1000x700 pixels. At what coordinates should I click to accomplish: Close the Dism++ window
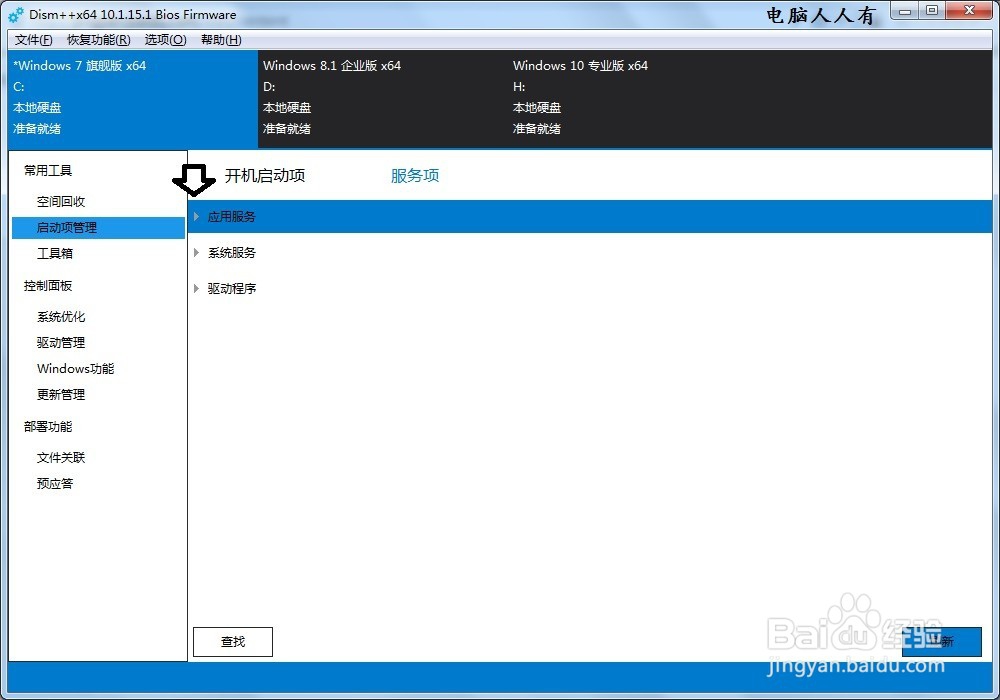(x=969, y=11)
